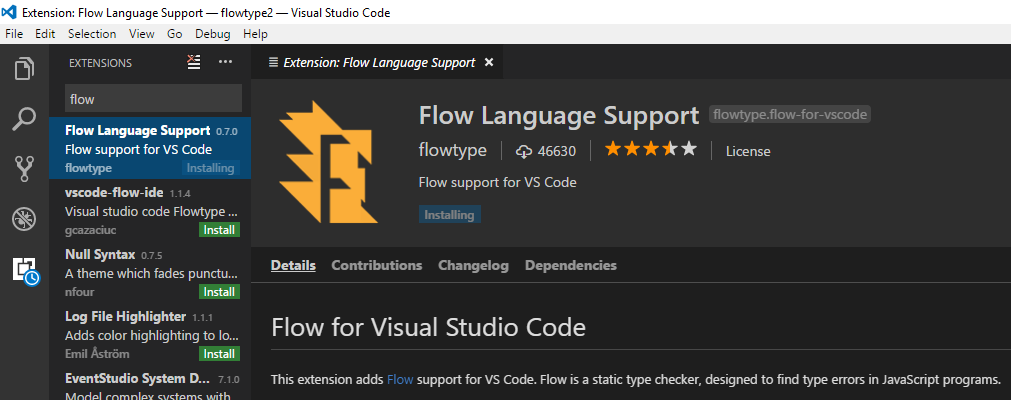Screen dimensions: 1011x400
Task: Switch to the Contributions tab
Action: click(x=377, y=265)
